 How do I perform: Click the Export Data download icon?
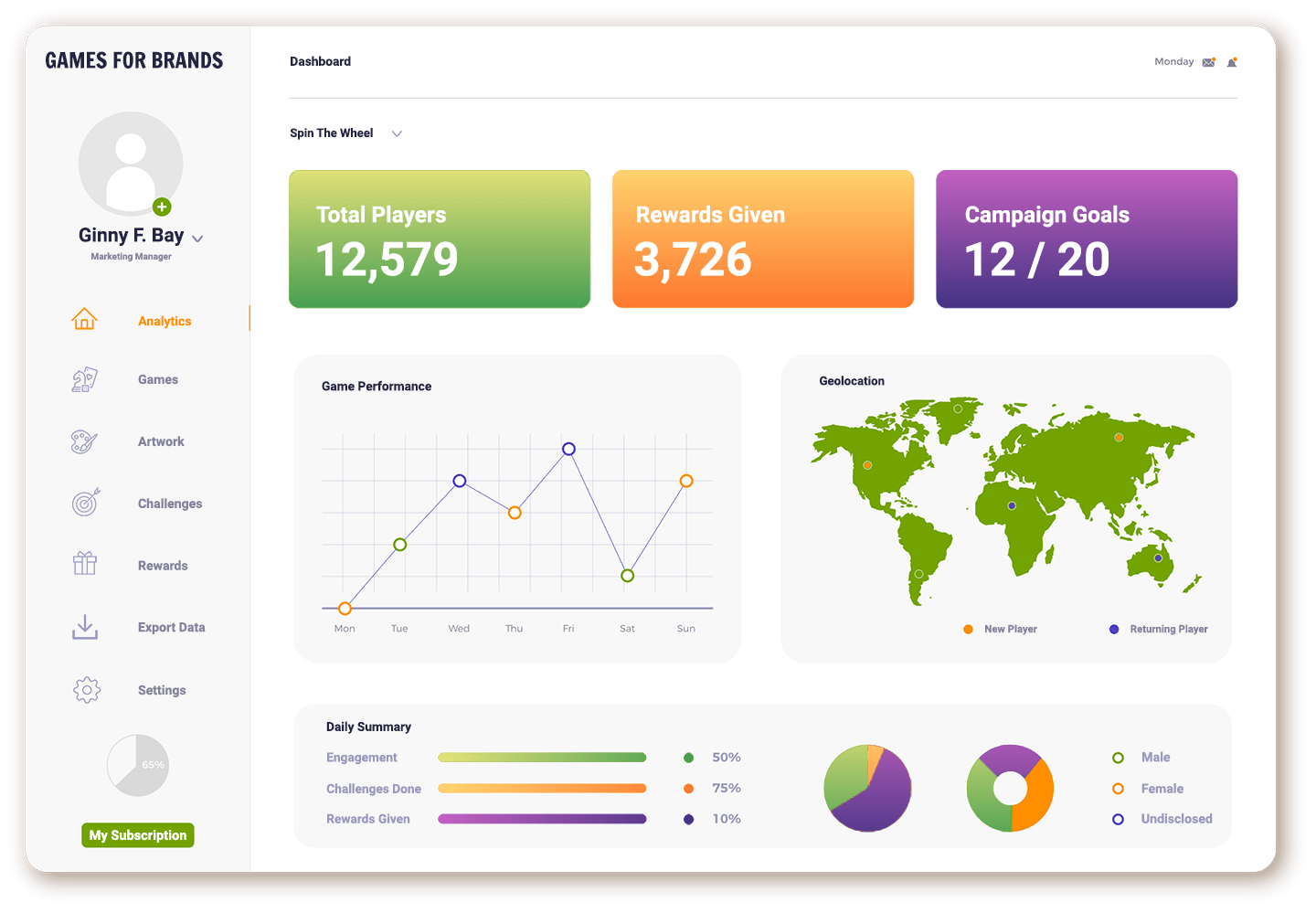pyautogui.click(x=85, y=627)
